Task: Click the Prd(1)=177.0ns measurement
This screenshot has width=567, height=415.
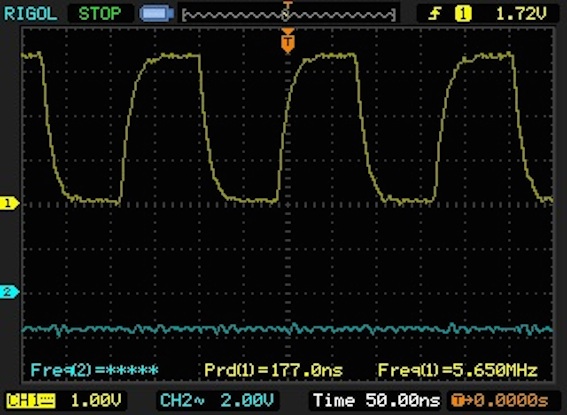Action: click(273, 370)
